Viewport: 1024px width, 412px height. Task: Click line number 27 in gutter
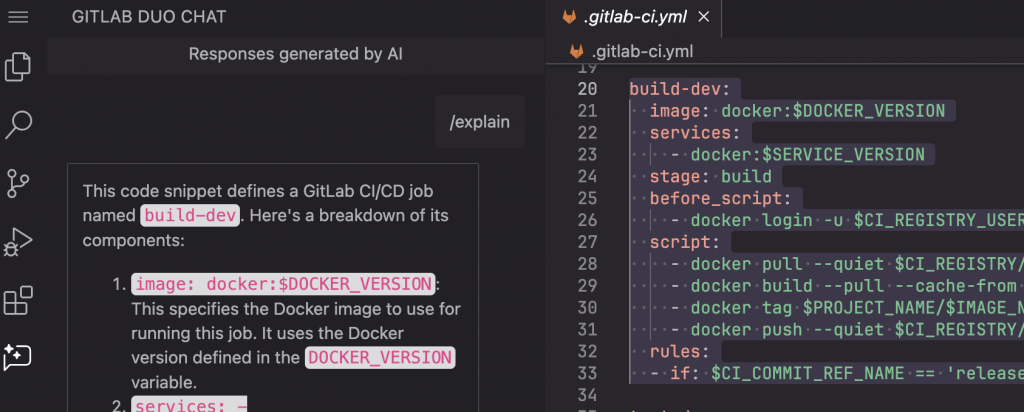coord(587,242)
